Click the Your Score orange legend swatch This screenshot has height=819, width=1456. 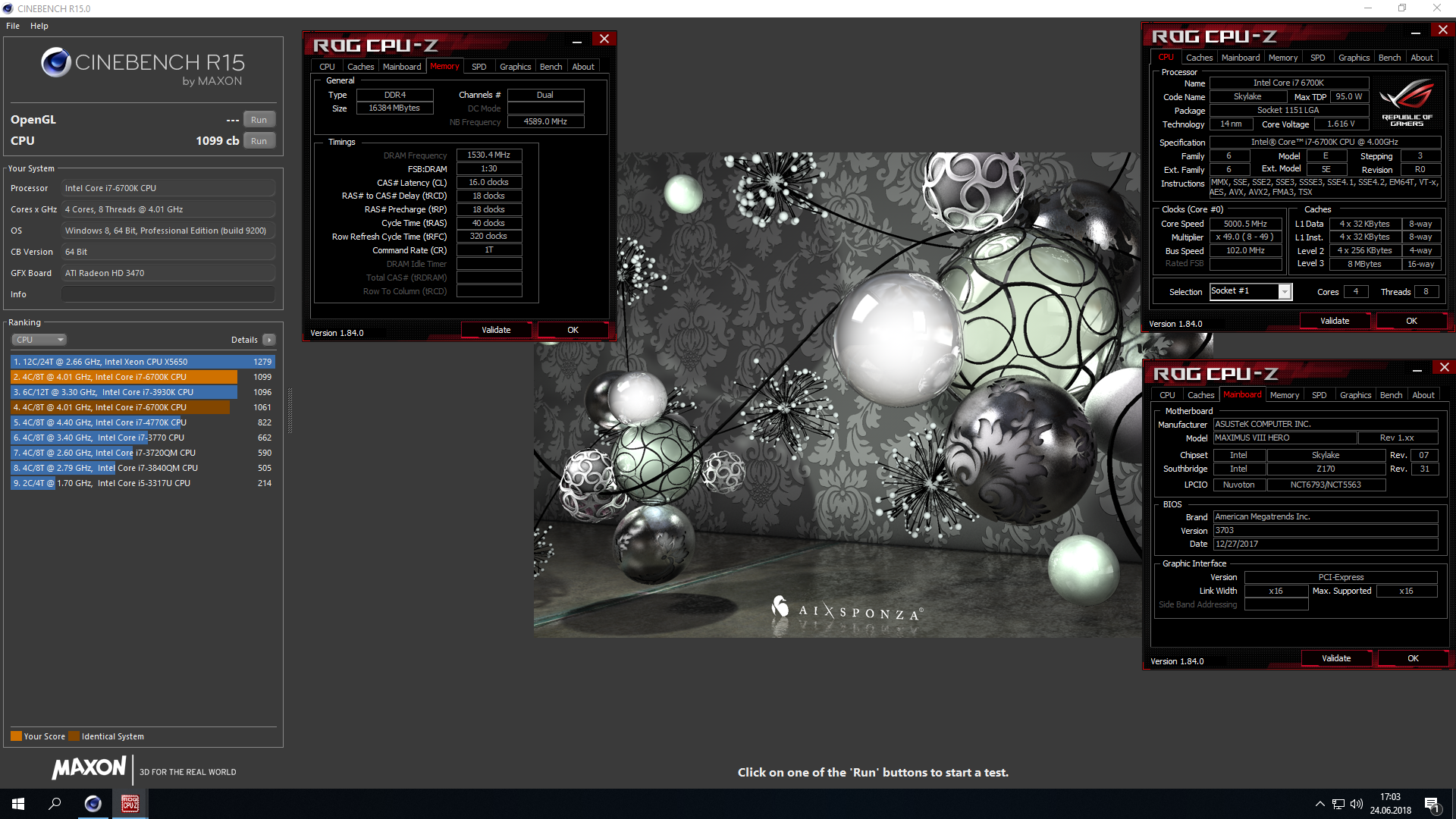(16, 736)
